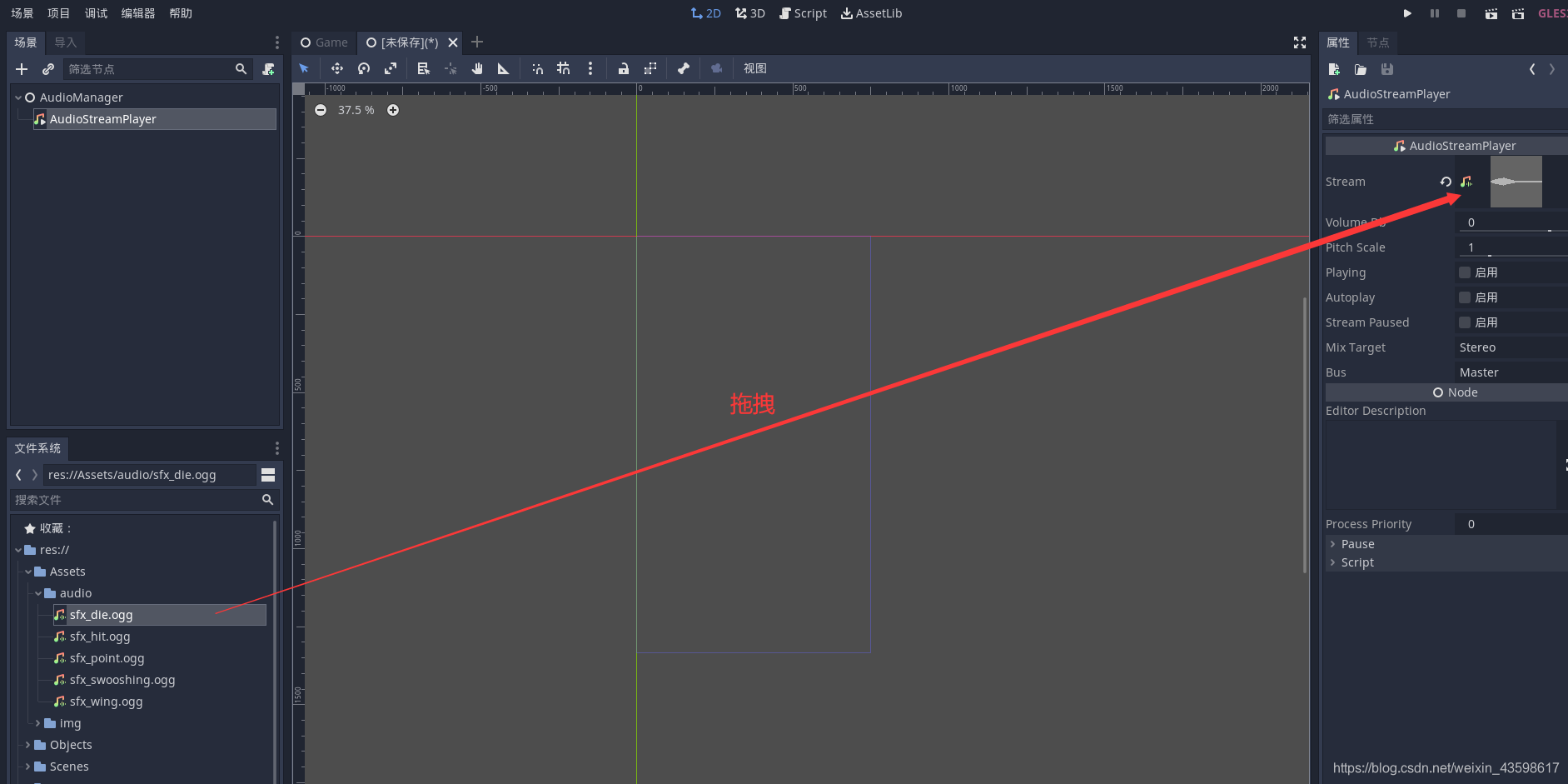Revert the Stream property

(1446, 182)
